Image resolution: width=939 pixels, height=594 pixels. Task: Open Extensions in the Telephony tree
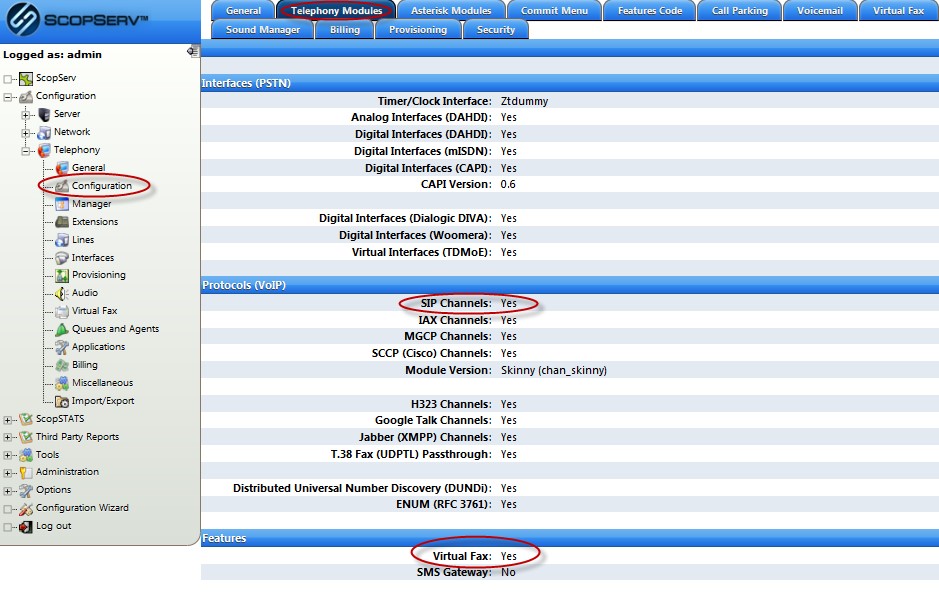[95, 222]
